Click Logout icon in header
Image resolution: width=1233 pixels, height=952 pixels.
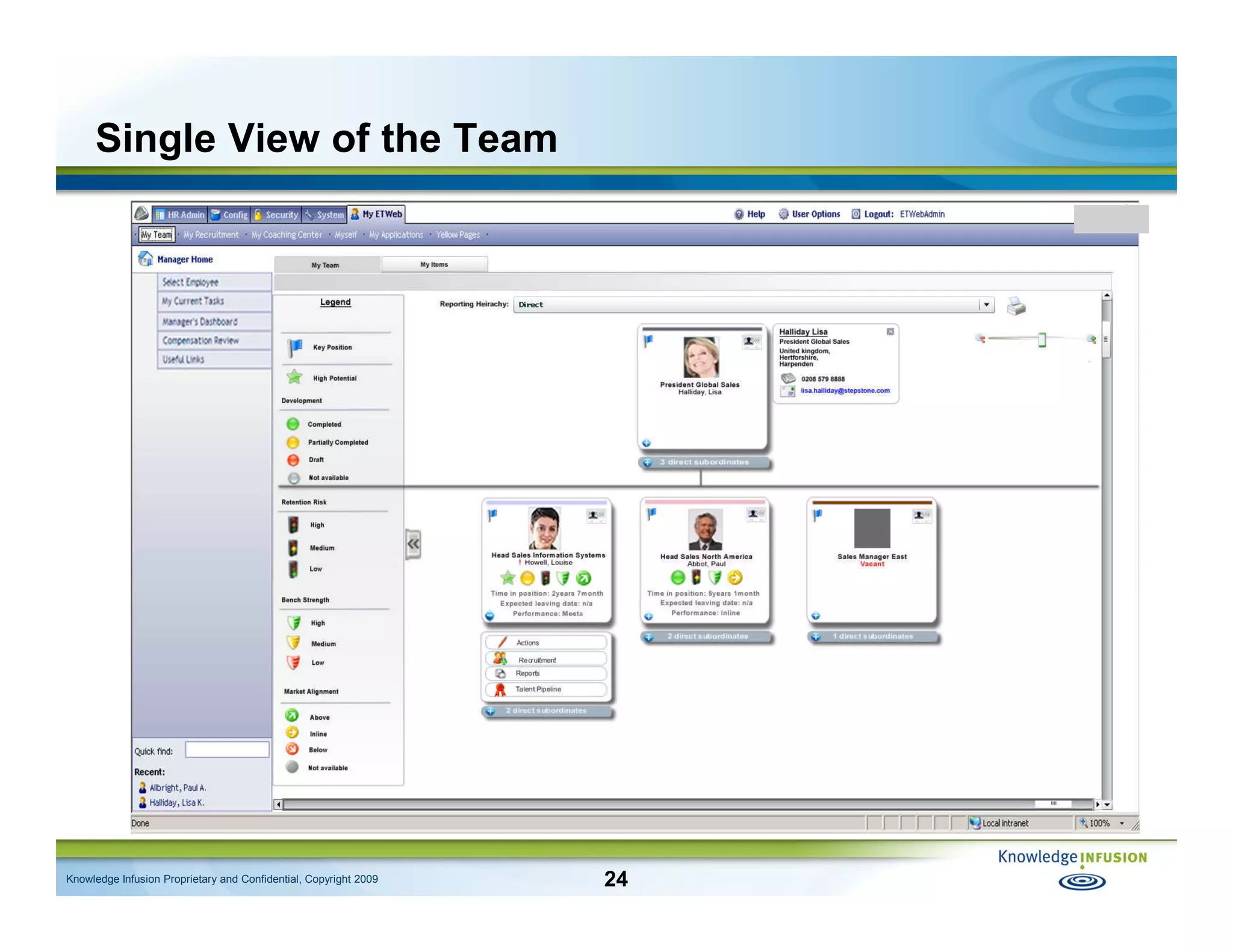856,214
